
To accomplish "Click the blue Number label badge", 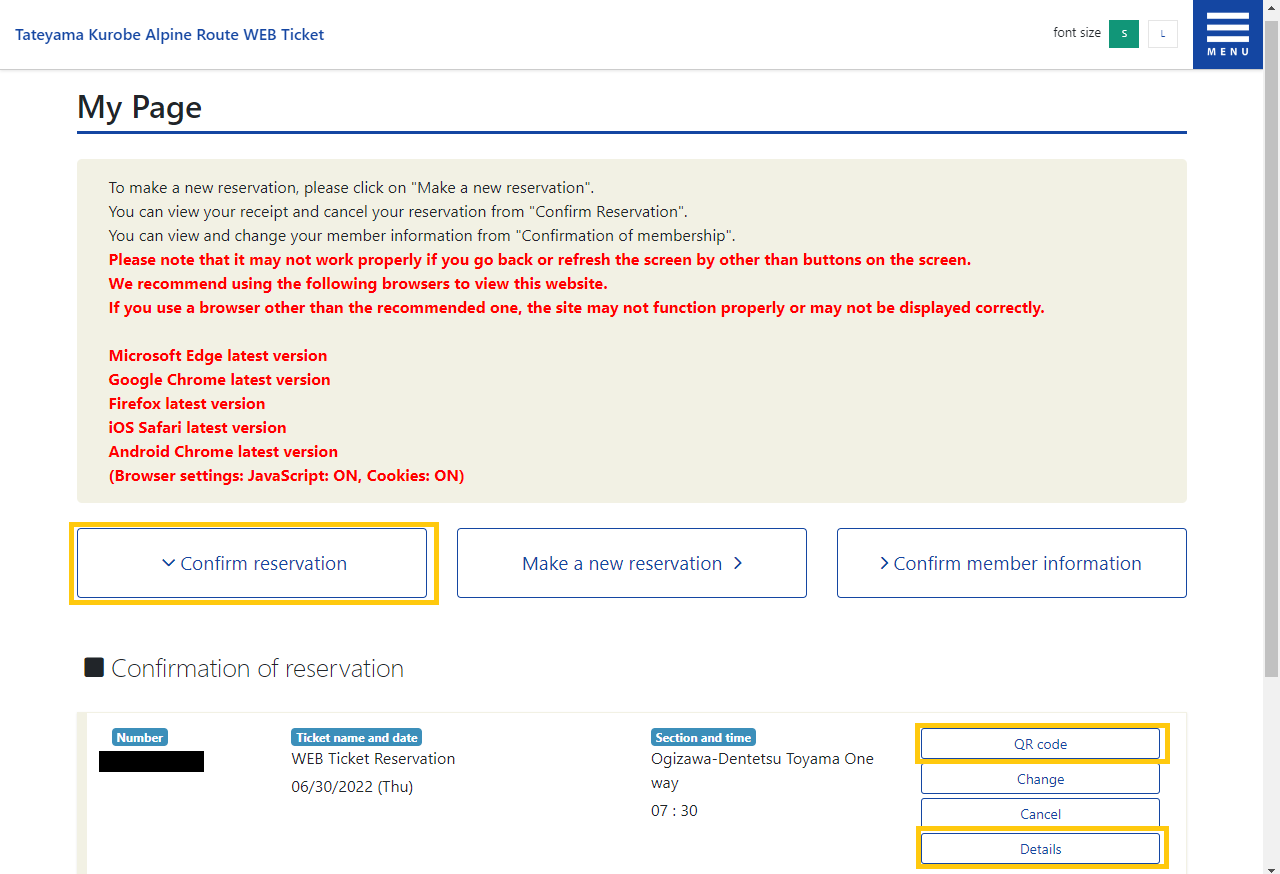I will point(140,738).
